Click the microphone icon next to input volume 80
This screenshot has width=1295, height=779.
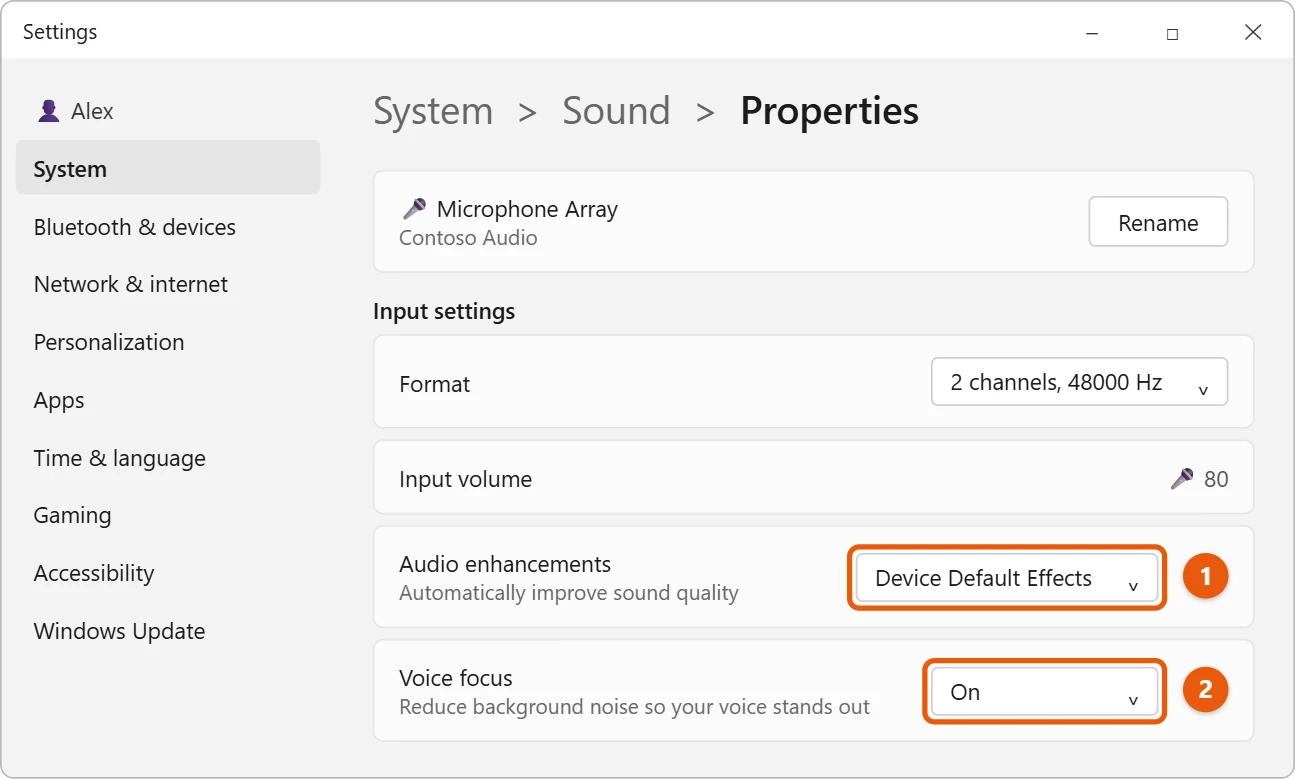pos(1182,479)
